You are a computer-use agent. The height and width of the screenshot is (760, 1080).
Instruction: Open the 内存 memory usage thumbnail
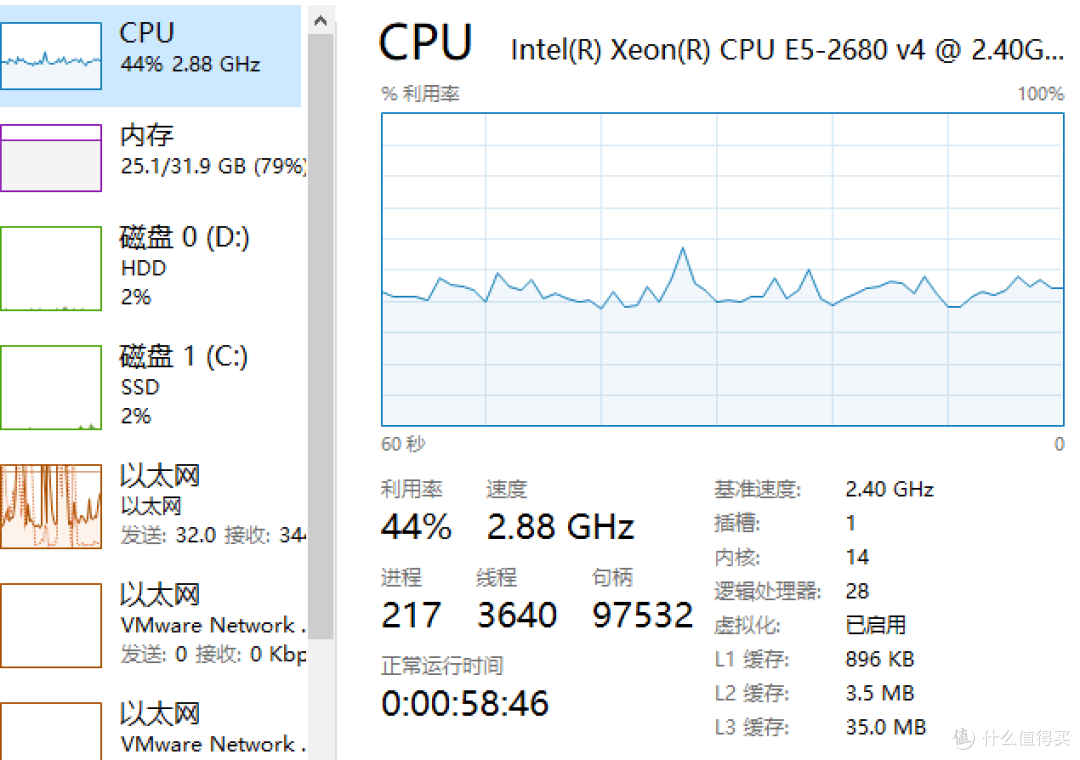coord(51,158)
